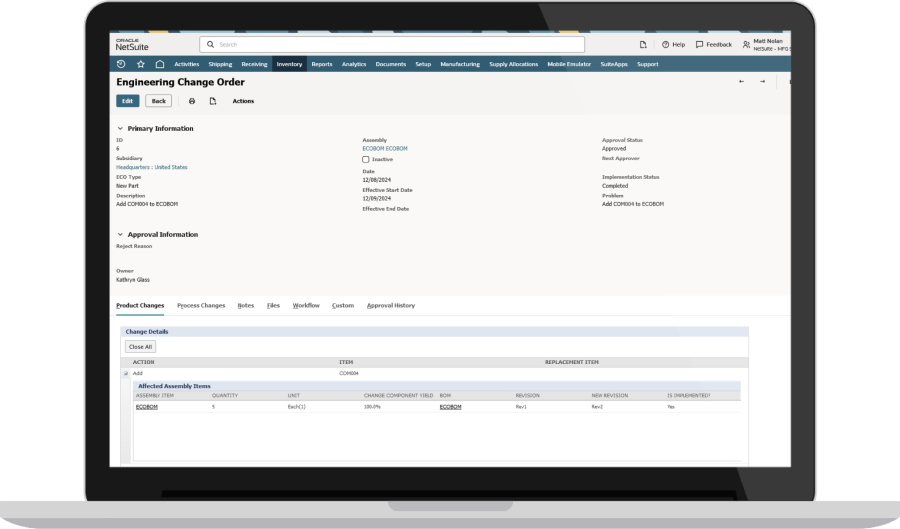Click the new document icon beside Print

tap(212, 101)
